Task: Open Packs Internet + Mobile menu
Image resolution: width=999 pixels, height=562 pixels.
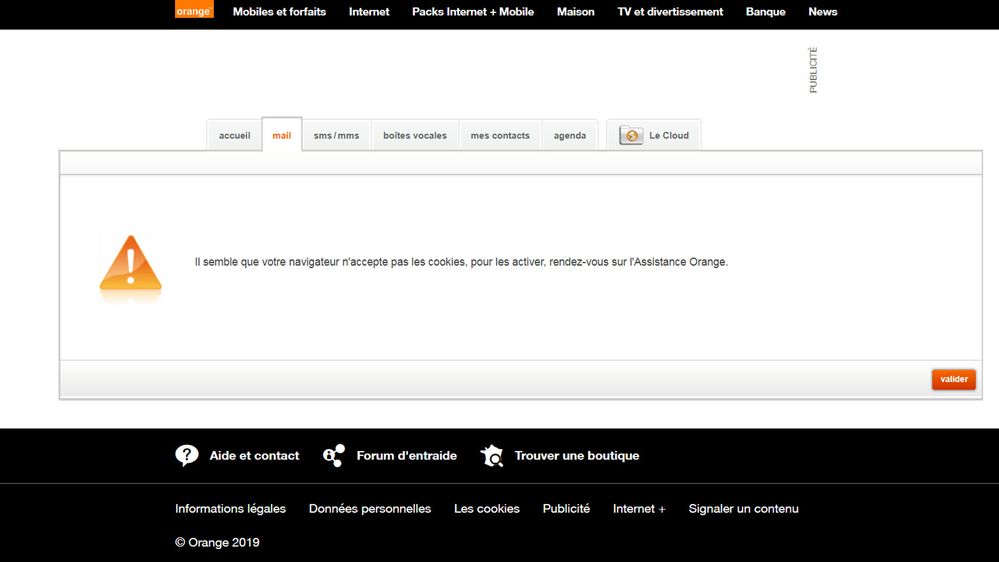Action: pos(473,11)
